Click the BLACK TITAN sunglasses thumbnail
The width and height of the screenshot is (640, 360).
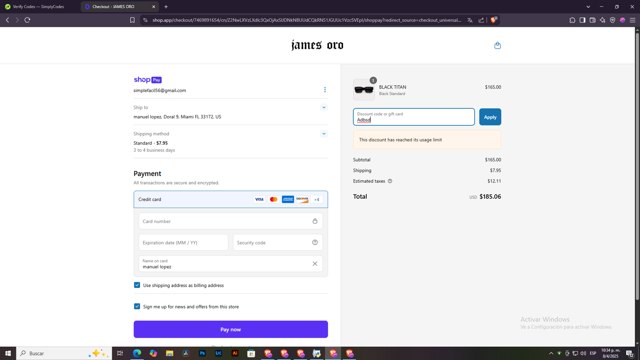tap(364, 90)
